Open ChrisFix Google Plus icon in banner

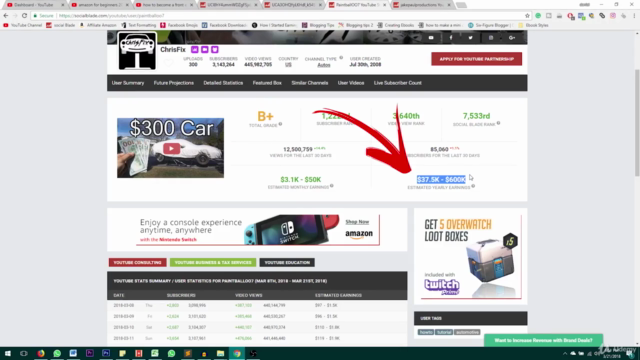tap(512, 38)
